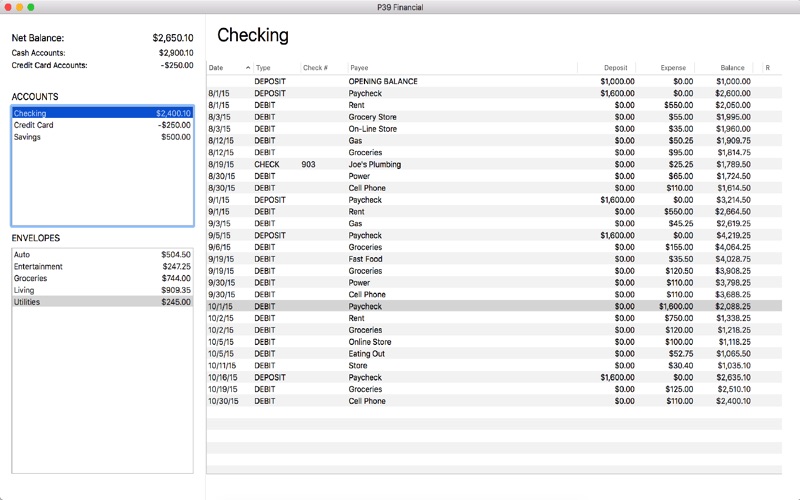Image resolution: width=800 pixels, height=500 pixels.
Task: Sort transactions by Deposit column
Action: (x=608, y=68)
